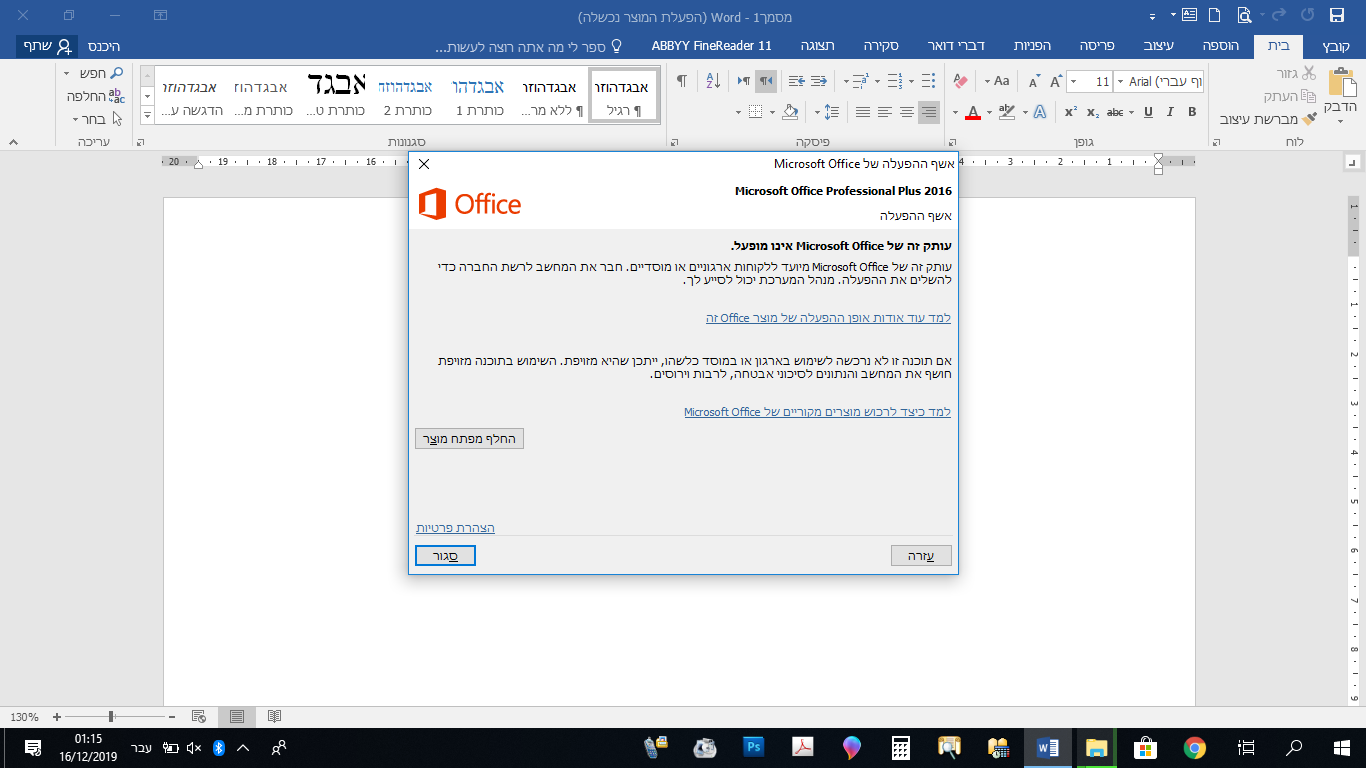The image size is (1366, 768).
Task: Click the red font color A swatch
Action: (973, 112)
